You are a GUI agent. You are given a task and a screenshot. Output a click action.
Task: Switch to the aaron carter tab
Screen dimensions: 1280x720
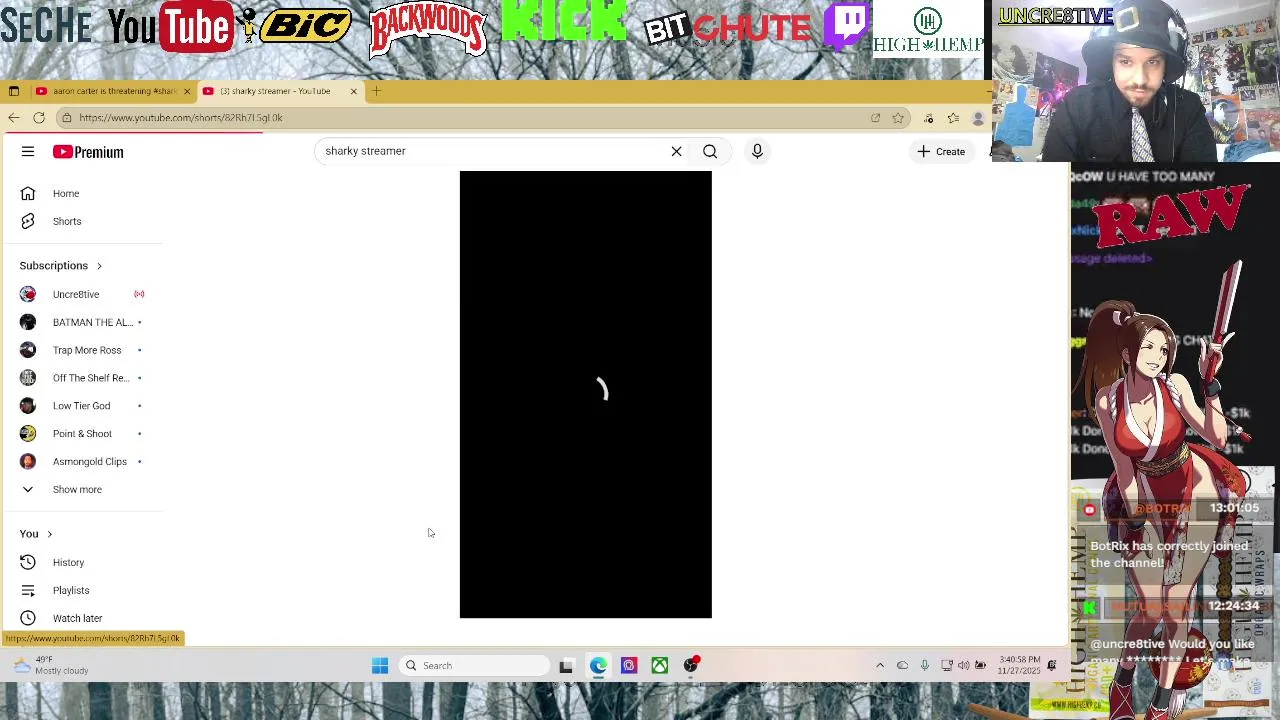pyautogui.click(x=112, y=91)
